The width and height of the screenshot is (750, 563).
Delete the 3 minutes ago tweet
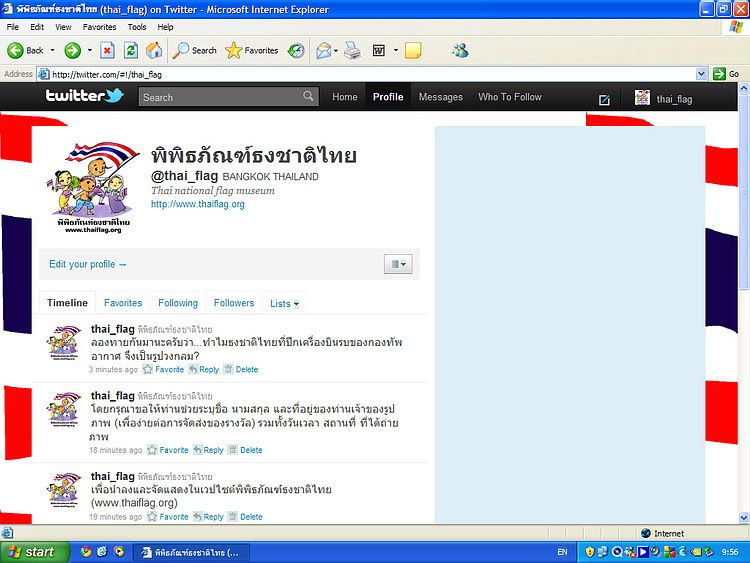tap(241, 369)
